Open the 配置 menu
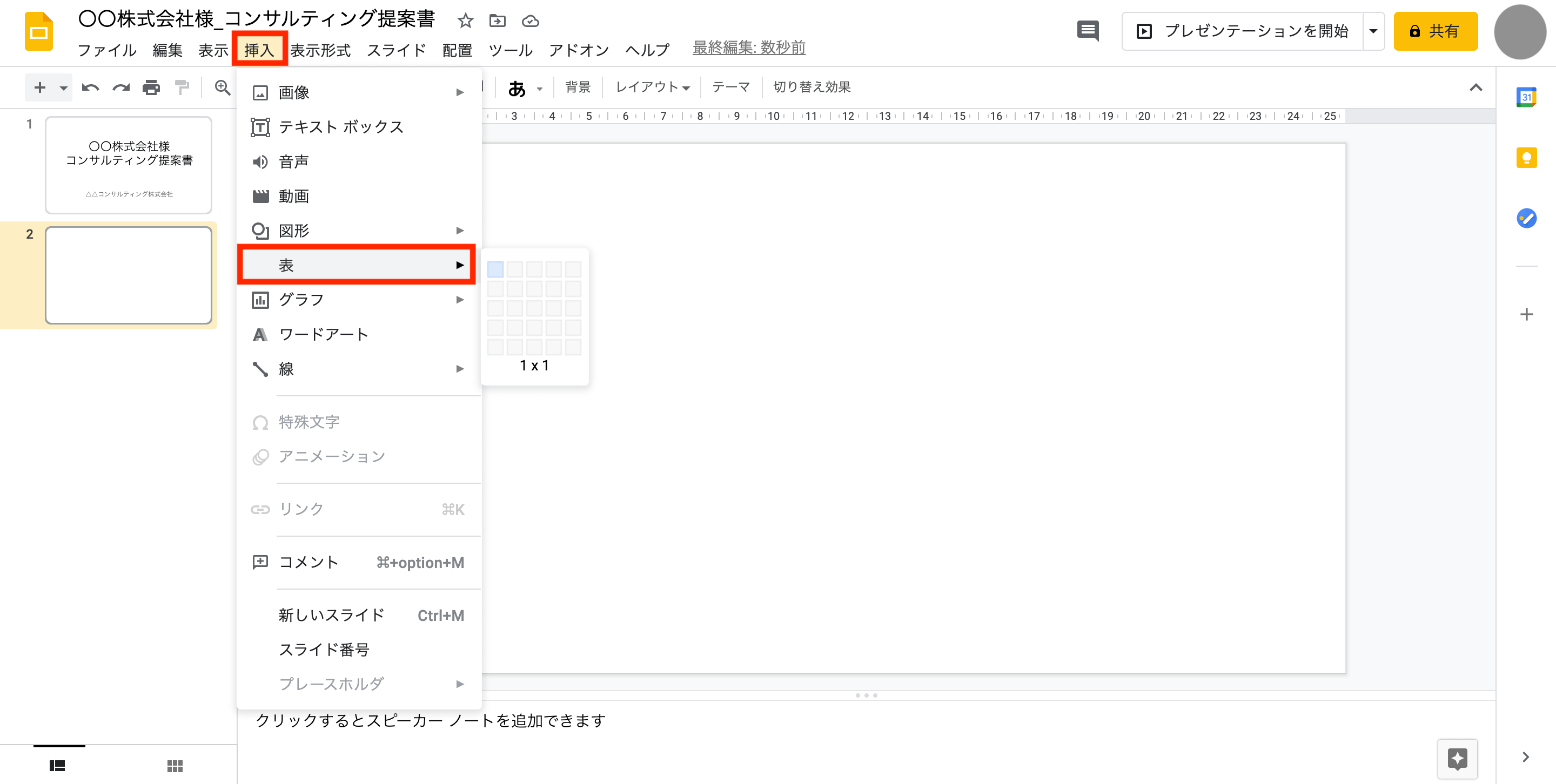1556x784 pixels. point(457,50)
